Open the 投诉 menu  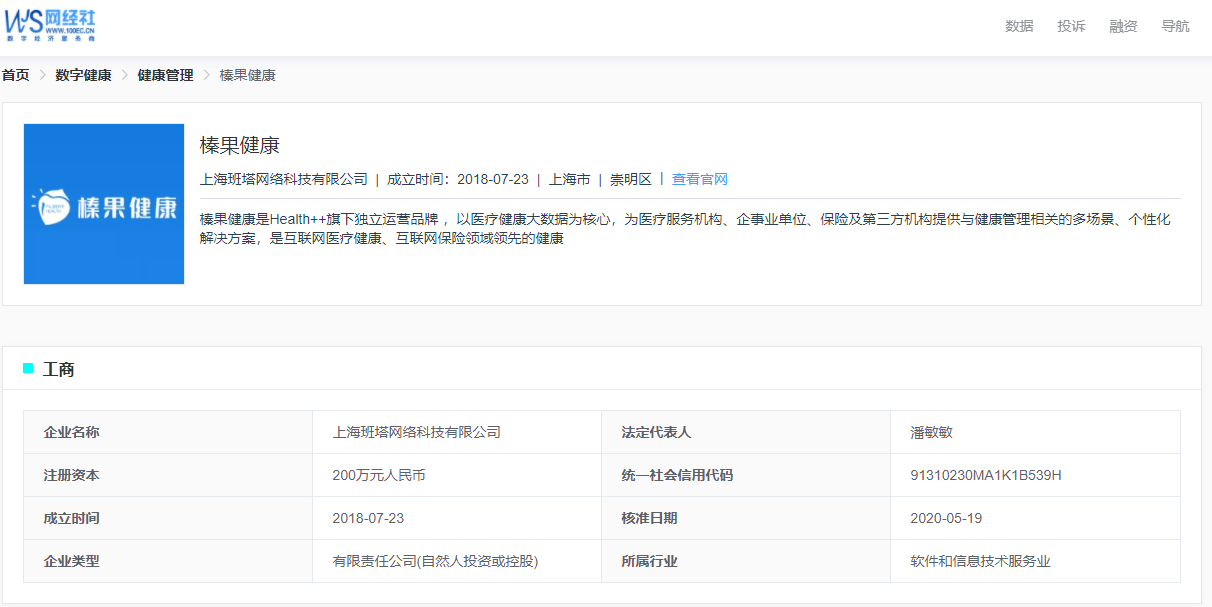pyautogui.click(x=1071, y=26)
